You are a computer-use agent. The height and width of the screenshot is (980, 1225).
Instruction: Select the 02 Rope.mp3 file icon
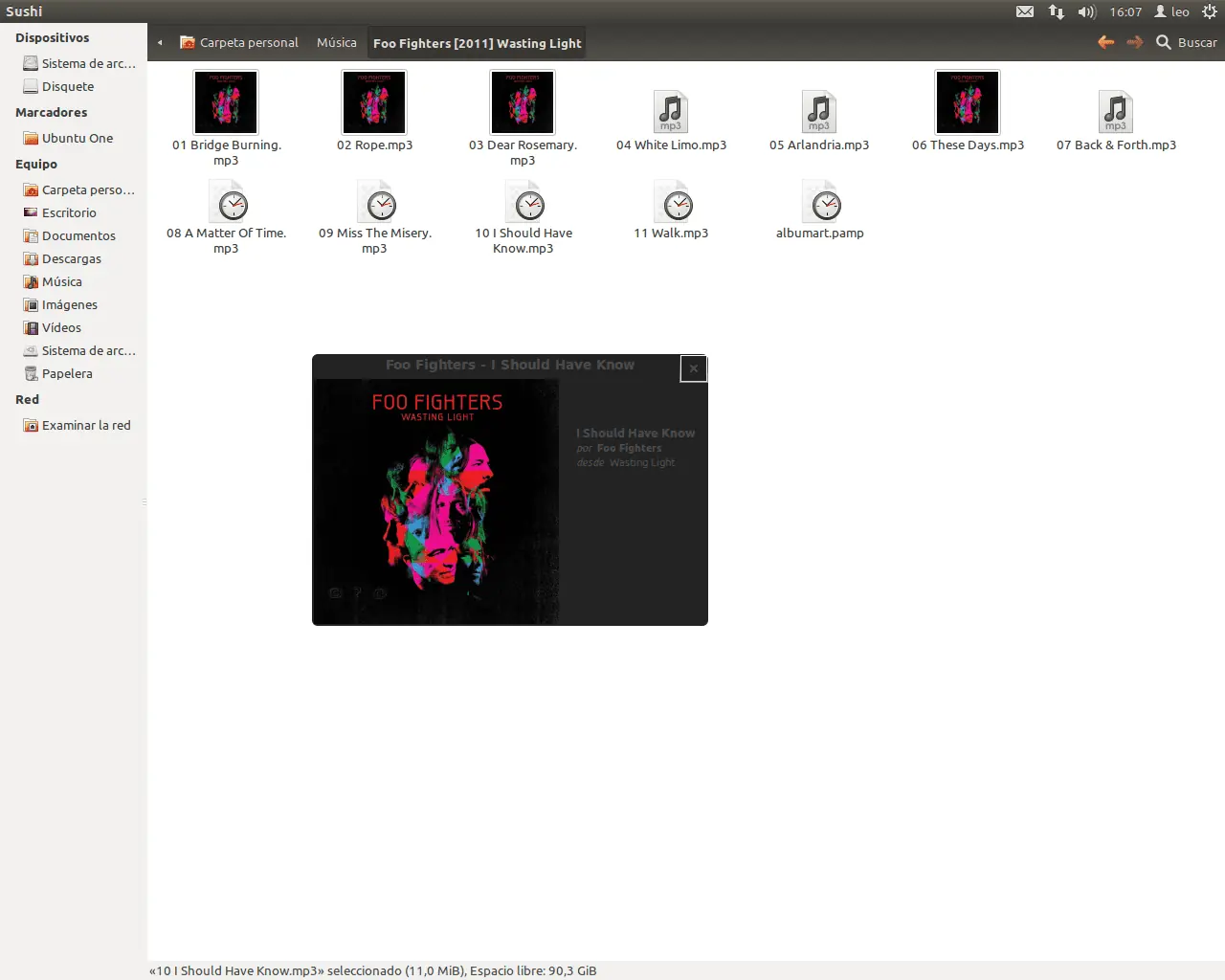374,102
